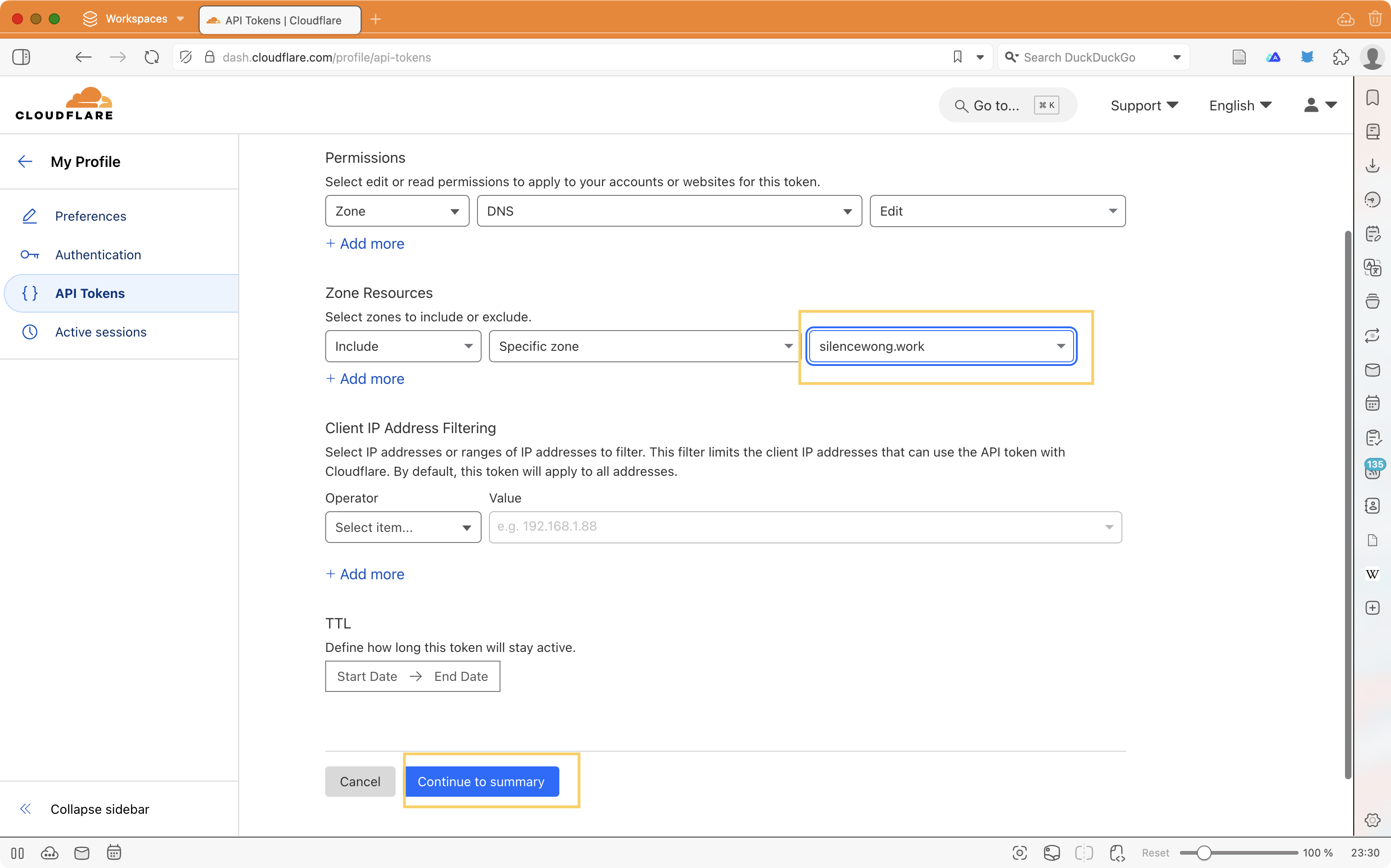Click Add more under Zone Resources

365,379
